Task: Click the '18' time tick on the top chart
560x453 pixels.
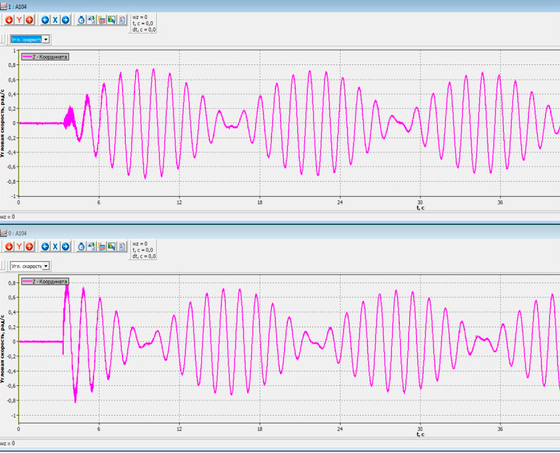Action: pos(260,202)
